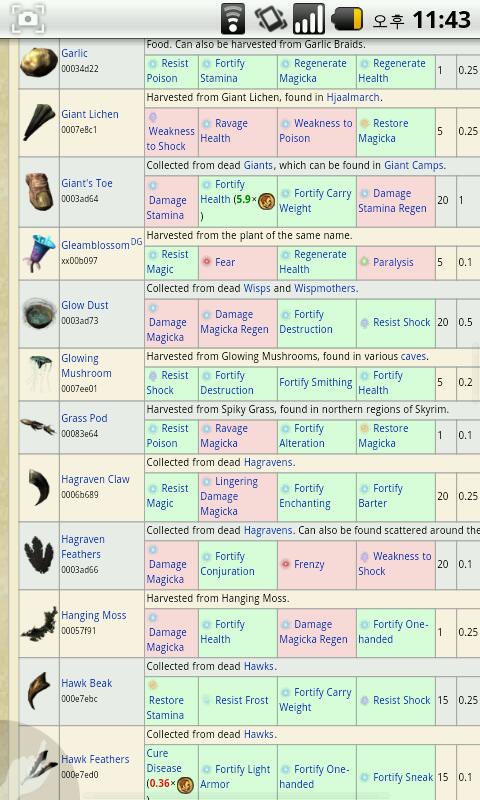Tap the Glow Dust bowl icon
The width and height of the screenshot is (480, 800).
coord(39,313)
